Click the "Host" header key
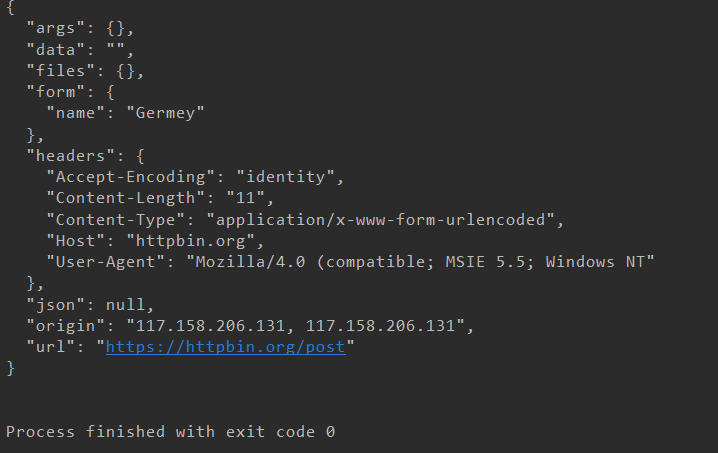Viewport: 718px width, 453px height. coord(76,241)
